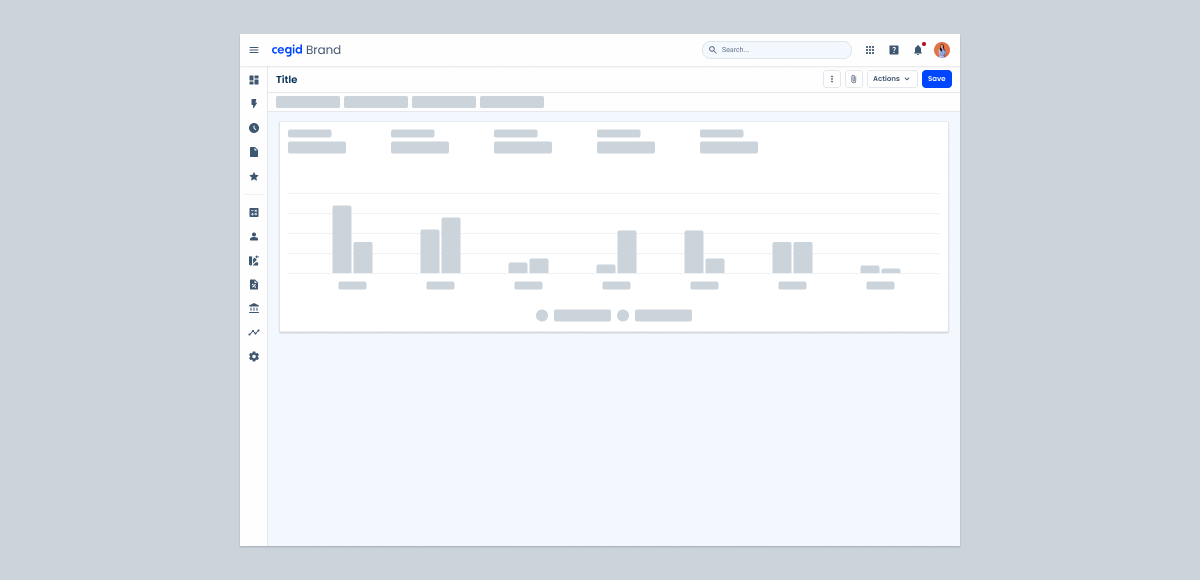Toggle the notifications bell
The width and height of the screenshot is (1200, 580).
coord(918,49)
